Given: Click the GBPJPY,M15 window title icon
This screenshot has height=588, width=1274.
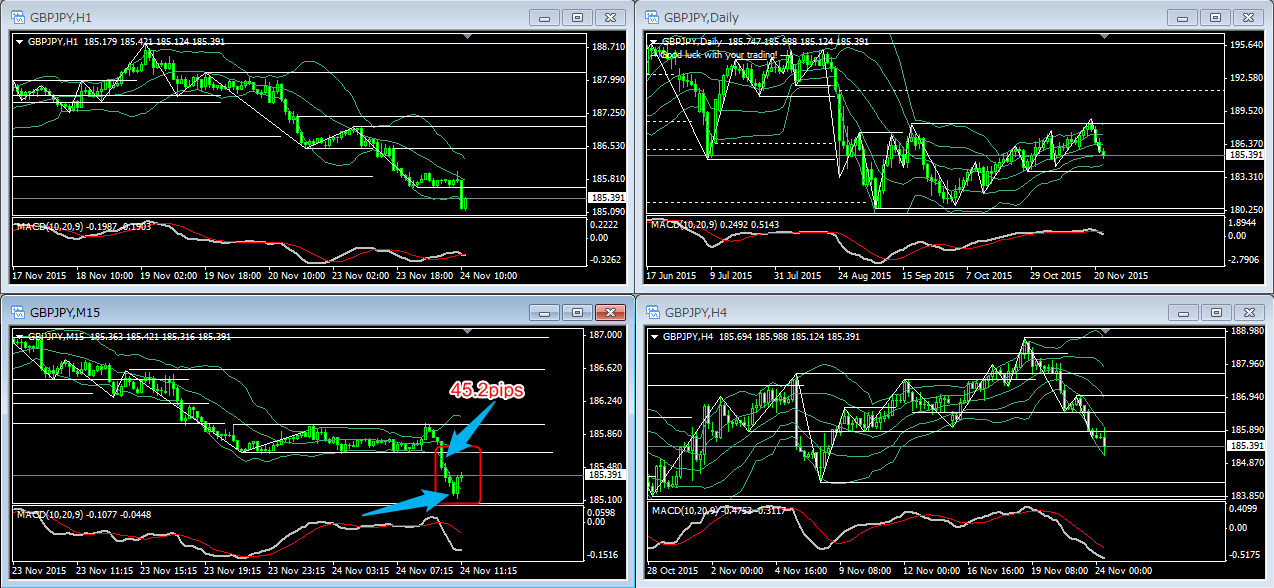Looking at the screenshot, I should click(15, 312).
